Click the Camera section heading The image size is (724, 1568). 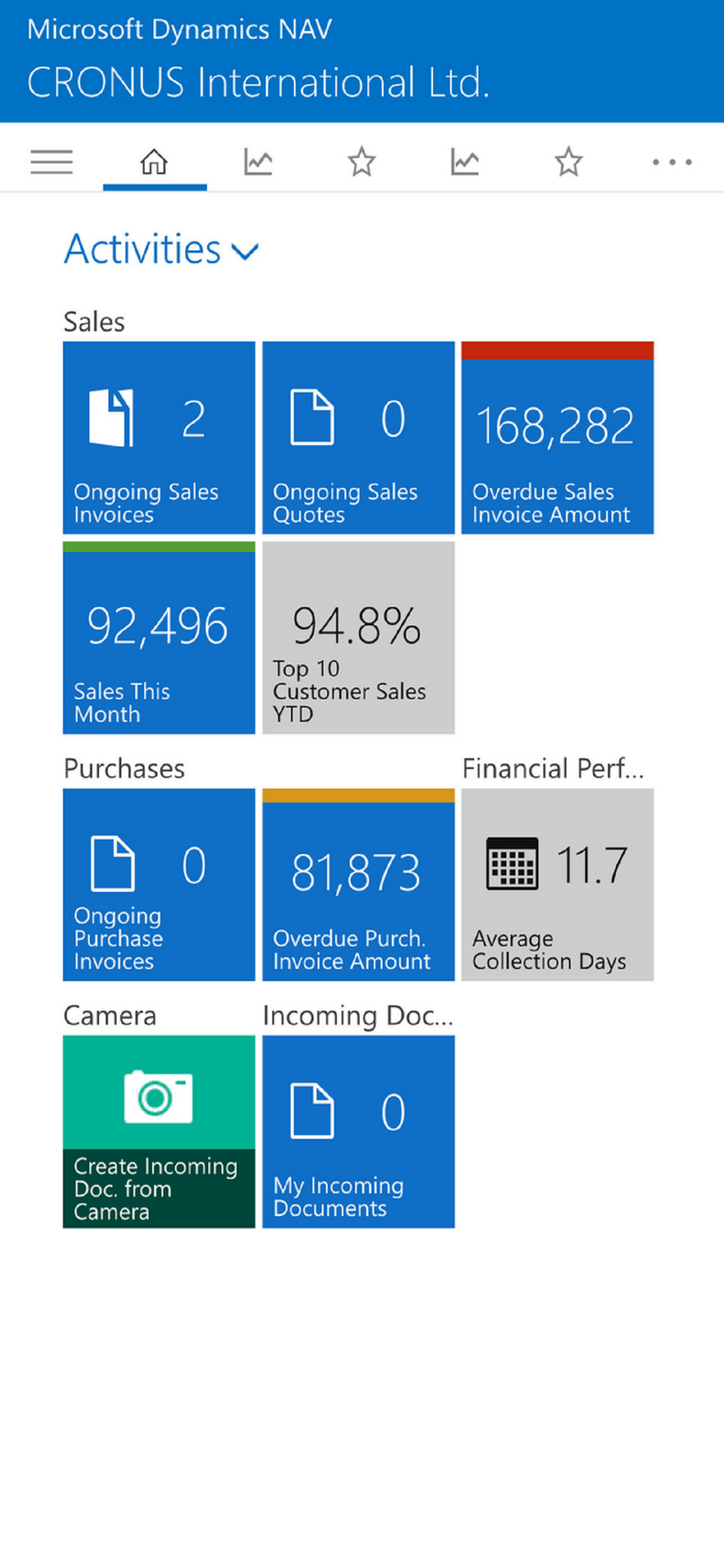point(110,1016)
